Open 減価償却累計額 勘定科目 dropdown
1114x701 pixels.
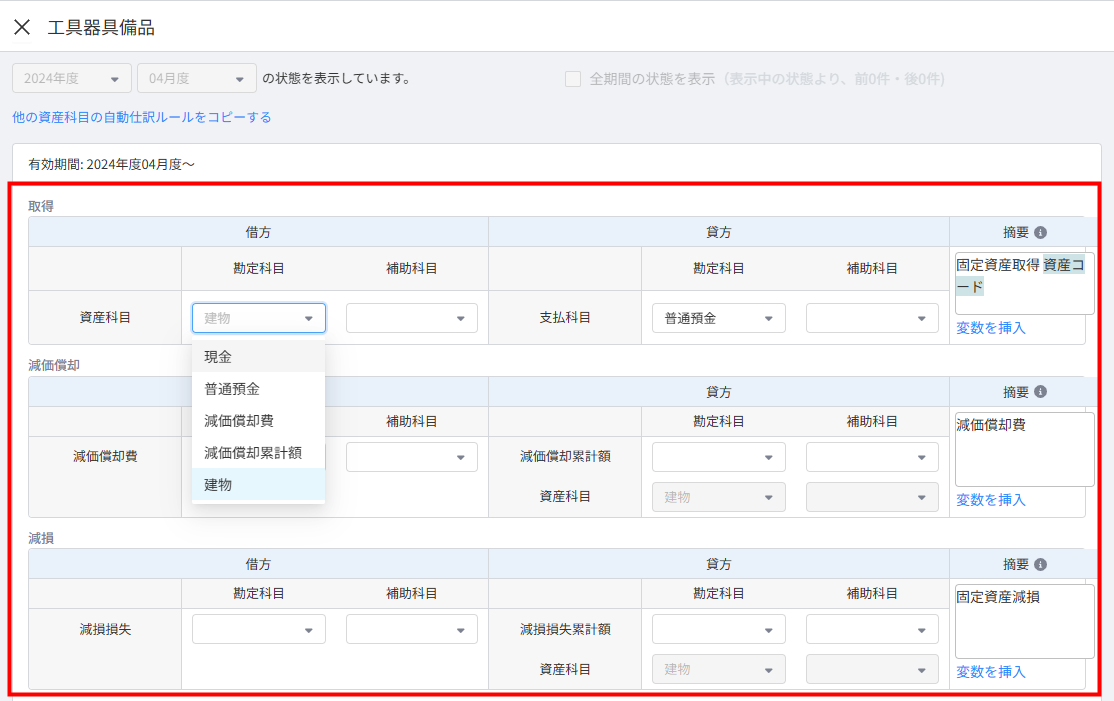(x=718, y=457)
